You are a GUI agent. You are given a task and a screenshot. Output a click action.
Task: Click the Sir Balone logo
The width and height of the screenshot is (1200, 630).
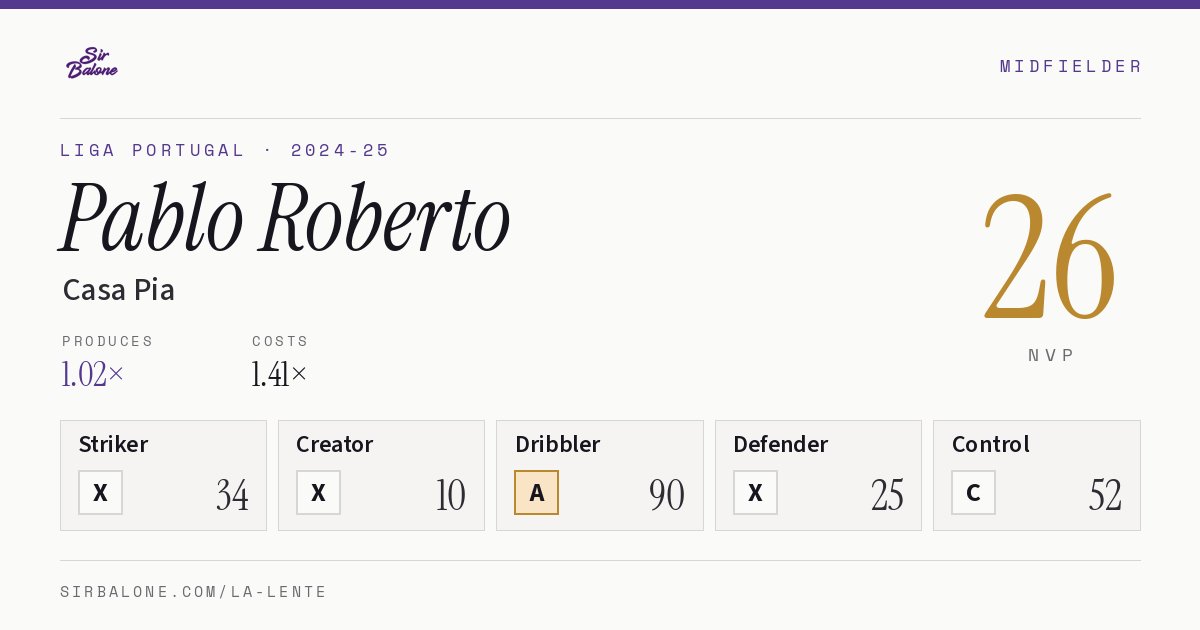click(92, 63)
